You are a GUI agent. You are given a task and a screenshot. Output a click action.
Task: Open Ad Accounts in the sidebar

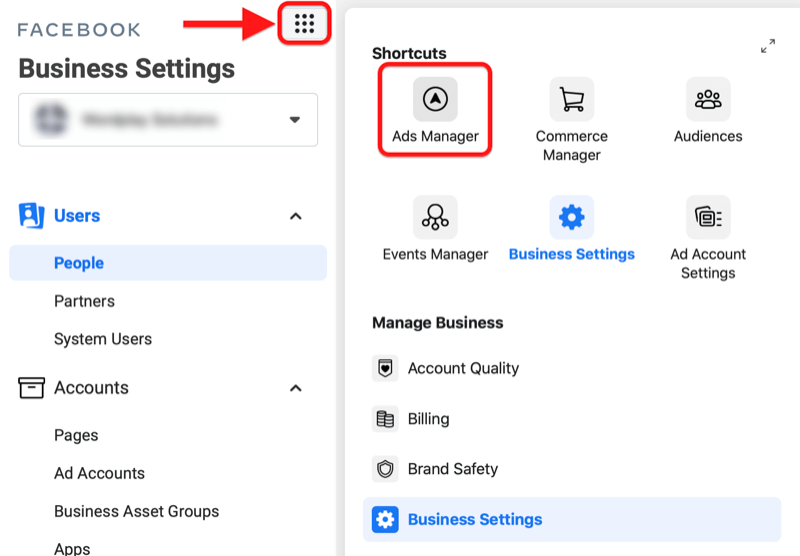click(x=99, y=473)
